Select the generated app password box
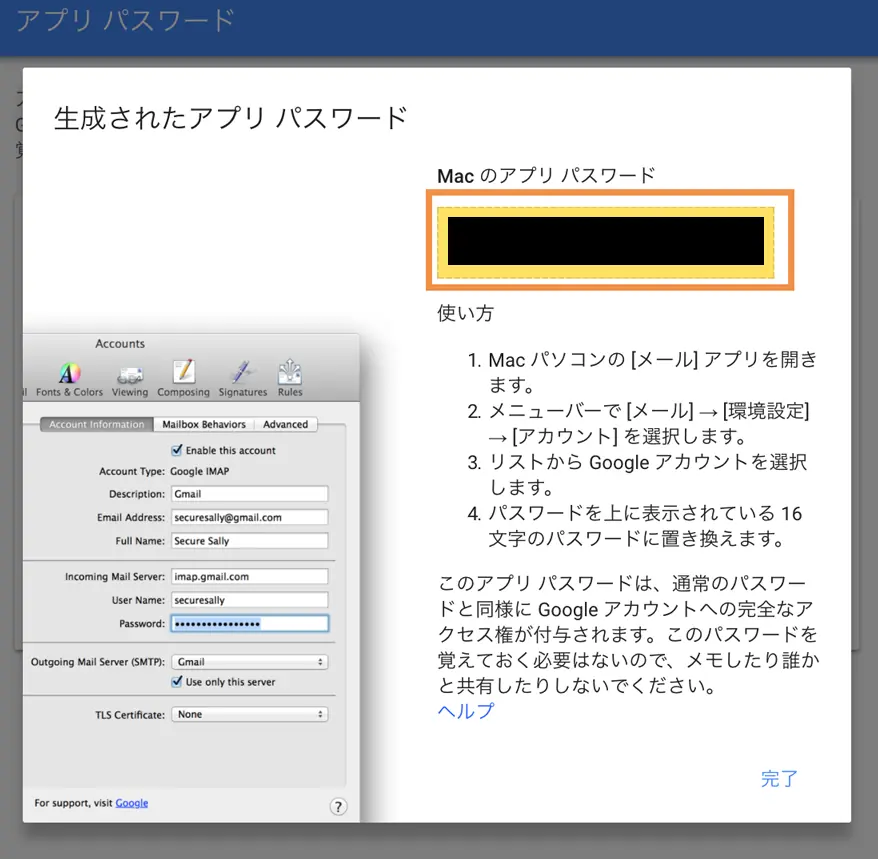The image size is (878, 859). click(x=605, y=242)
